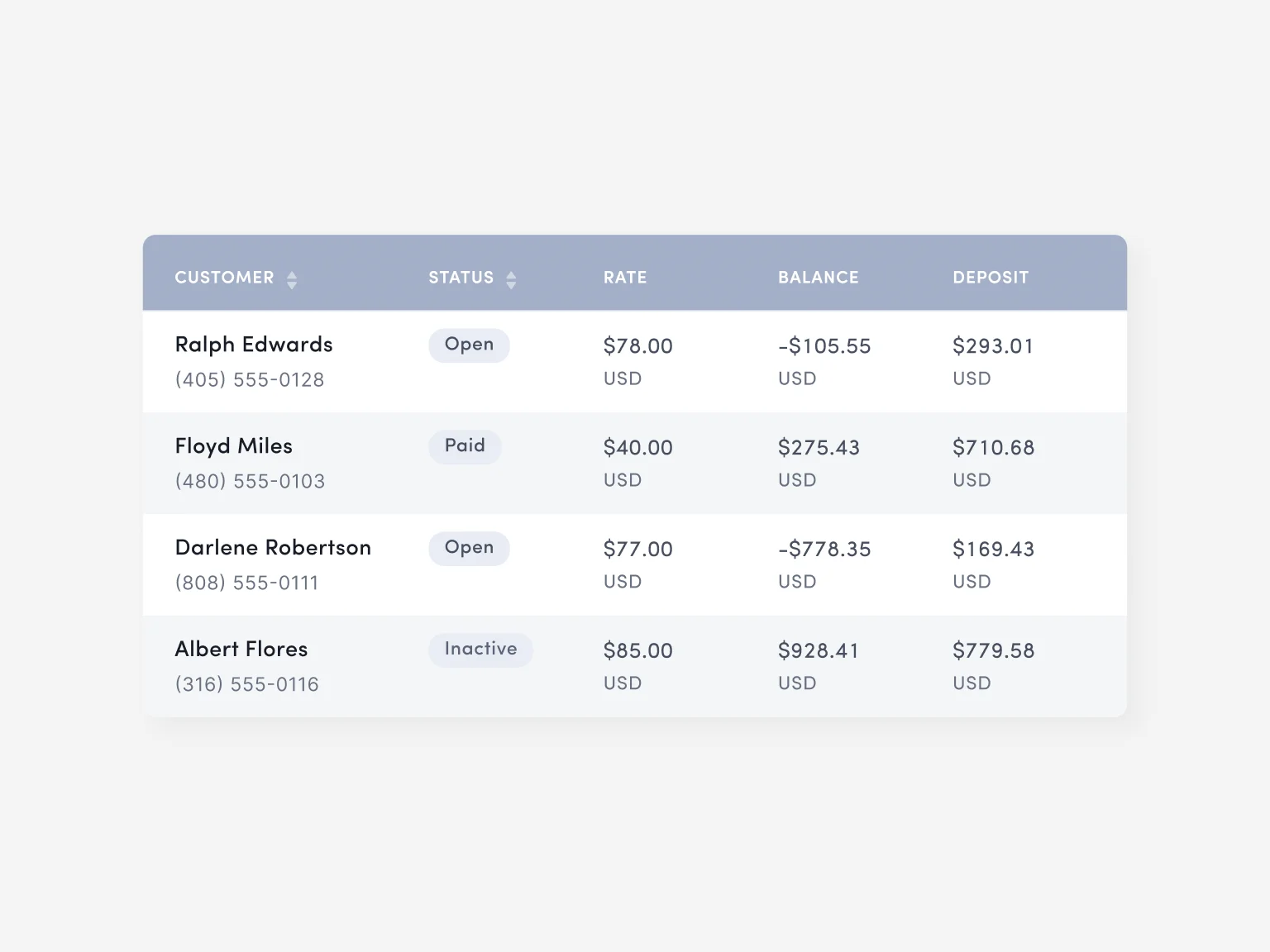Click the Open badge for Darlene Robertson

[469, 548]
